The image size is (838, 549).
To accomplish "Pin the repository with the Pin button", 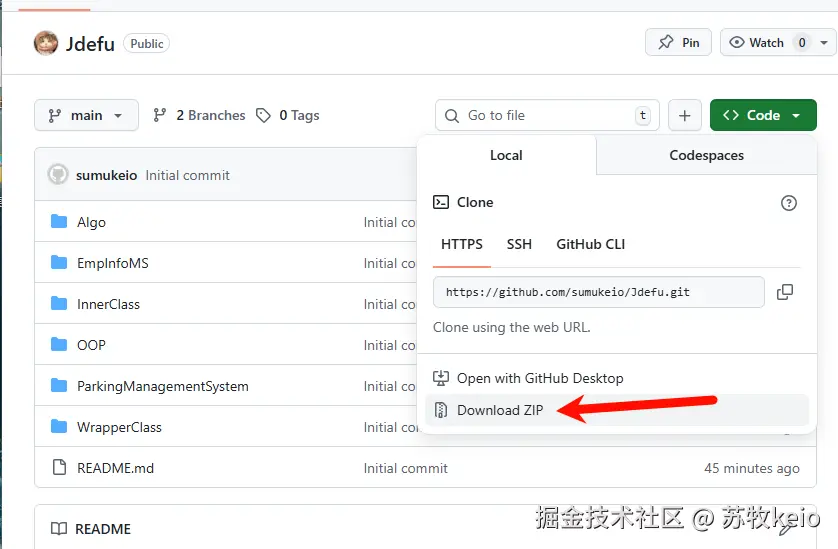I will tap(678, 42).
